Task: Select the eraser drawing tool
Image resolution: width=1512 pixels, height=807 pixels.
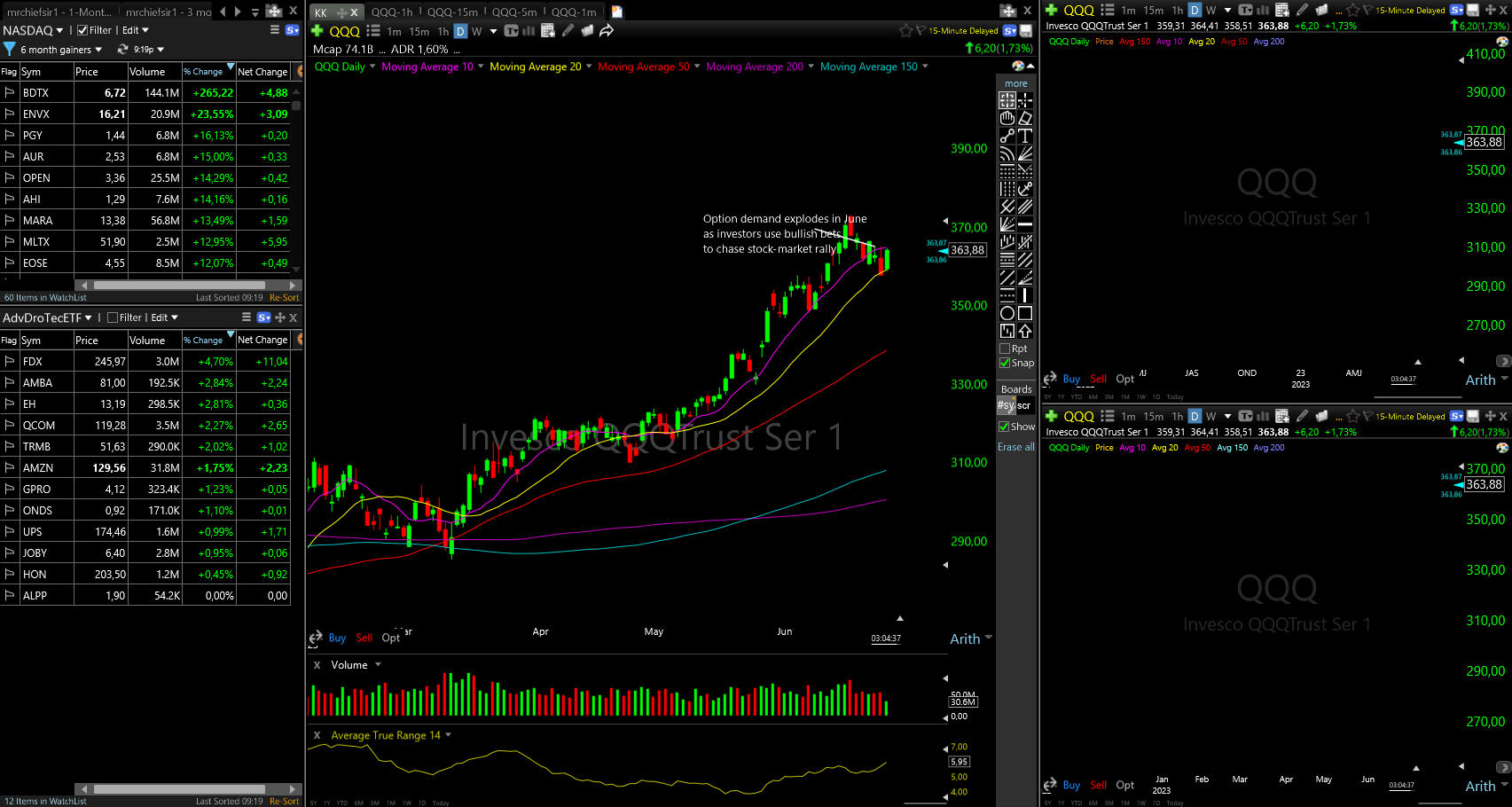Action: [1025, 118]
